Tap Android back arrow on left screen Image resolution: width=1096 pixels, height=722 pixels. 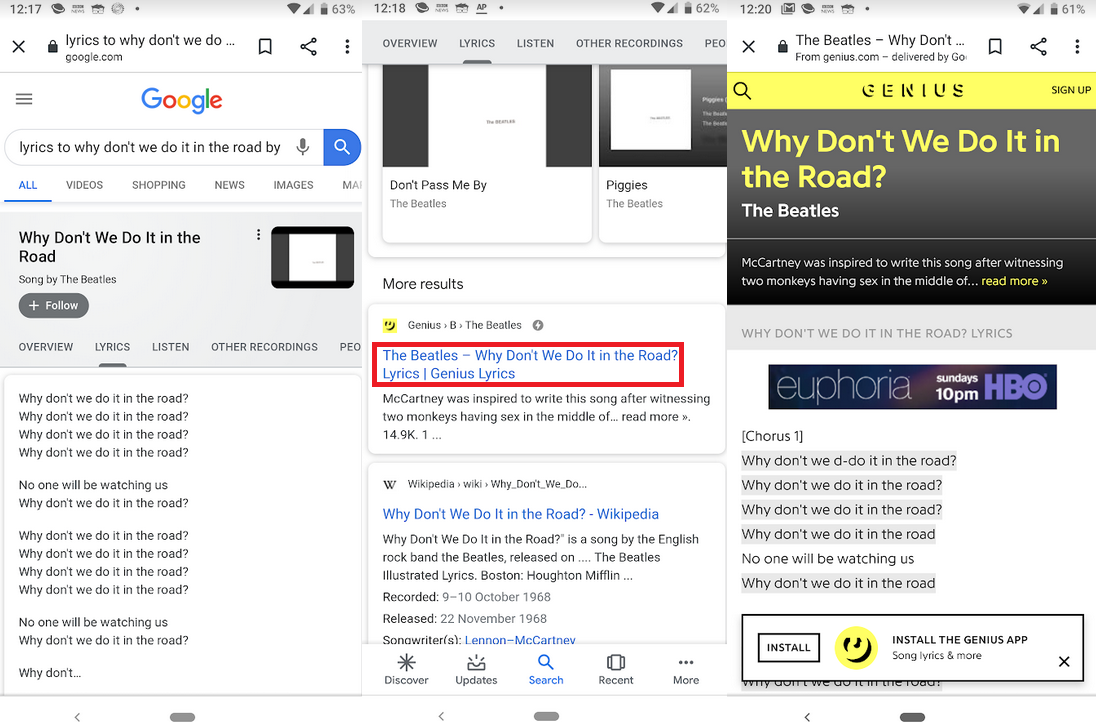pos(78,716)
